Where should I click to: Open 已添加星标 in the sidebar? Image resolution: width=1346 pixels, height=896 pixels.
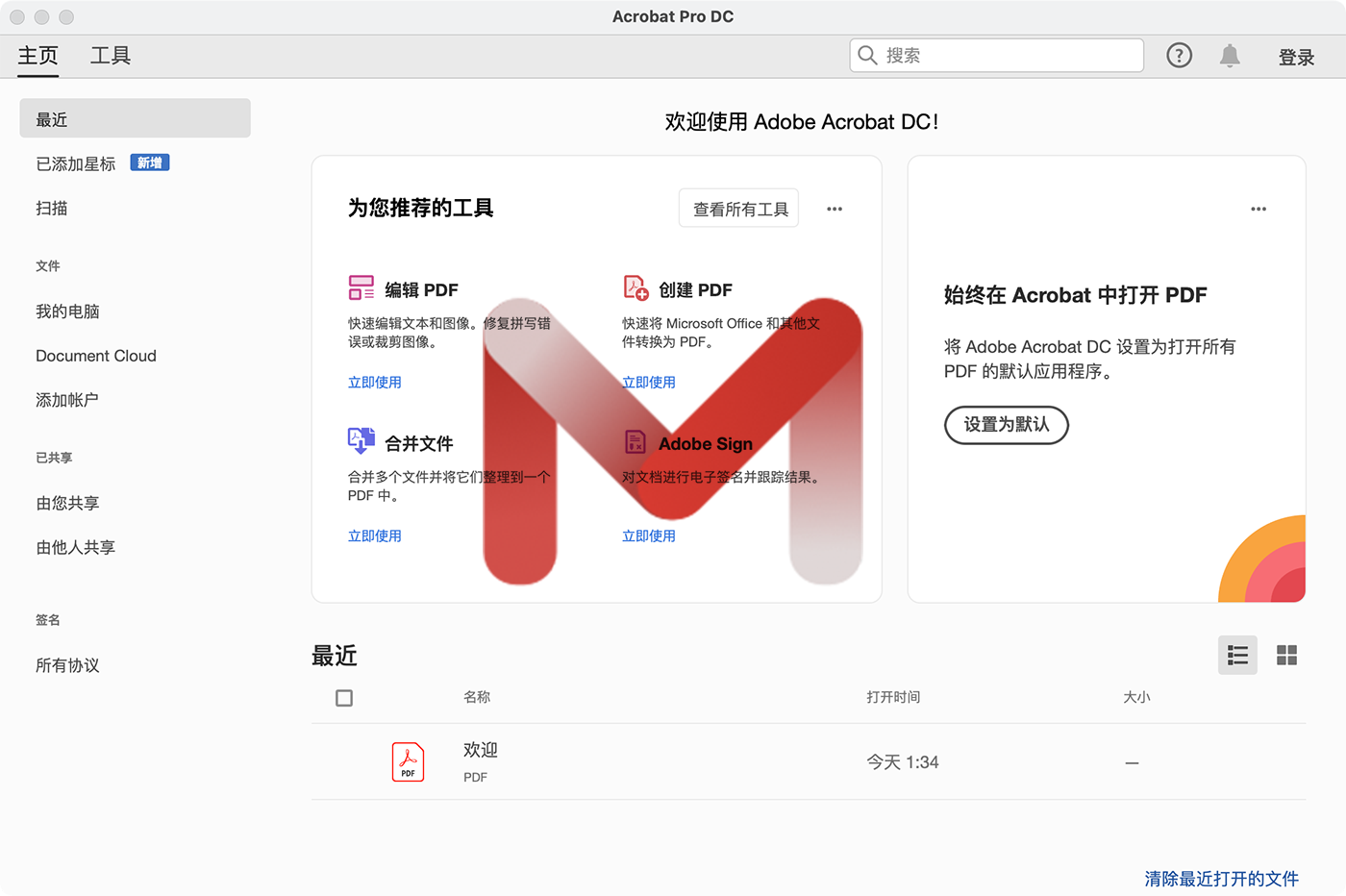coord(76,164)
